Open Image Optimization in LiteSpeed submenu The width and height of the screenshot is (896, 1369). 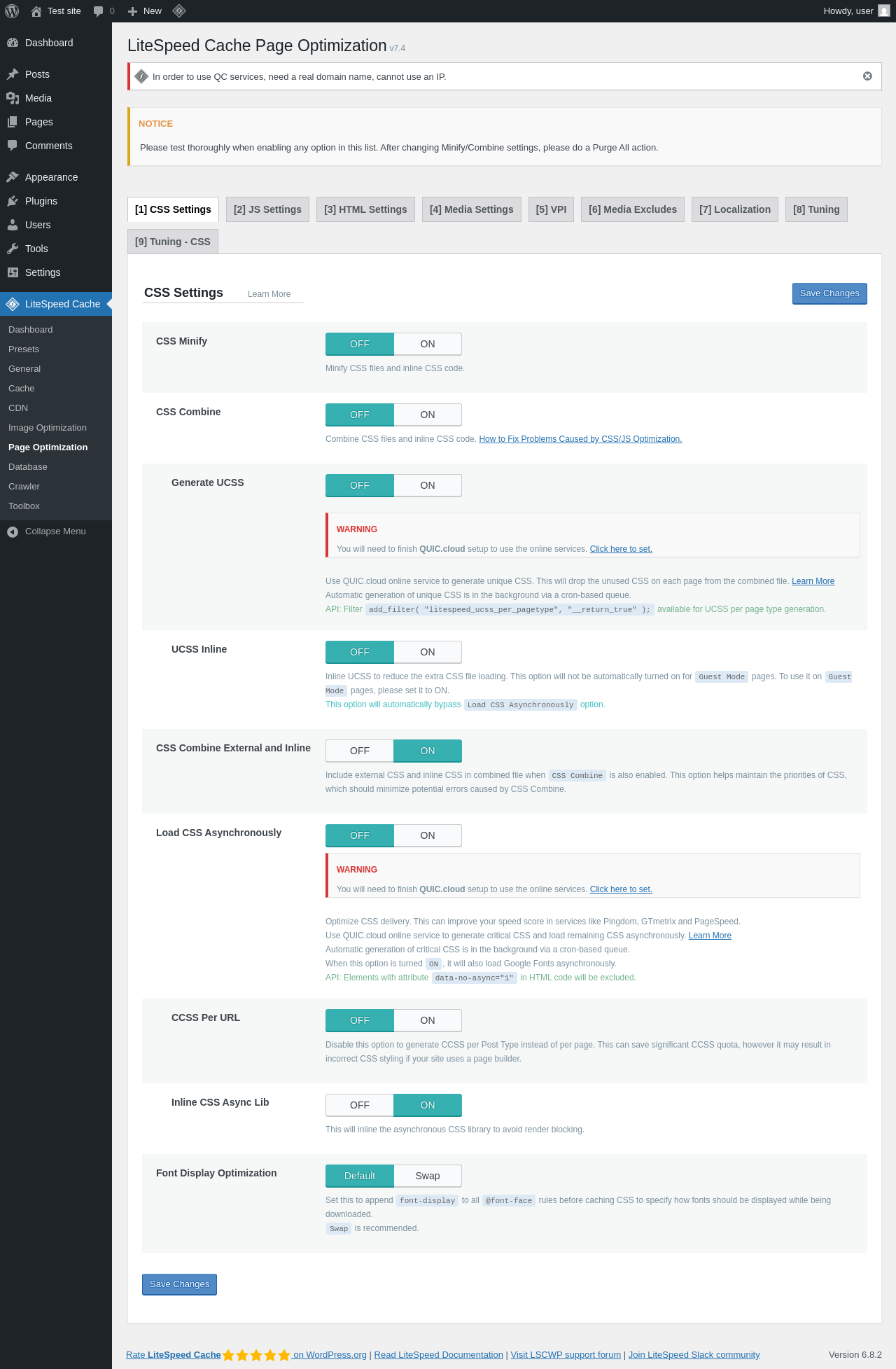pyautogui.click(x=48, y=428)
